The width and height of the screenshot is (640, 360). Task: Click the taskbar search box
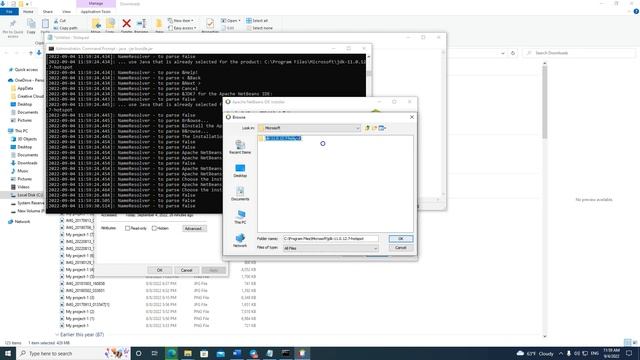click(73, 353)
